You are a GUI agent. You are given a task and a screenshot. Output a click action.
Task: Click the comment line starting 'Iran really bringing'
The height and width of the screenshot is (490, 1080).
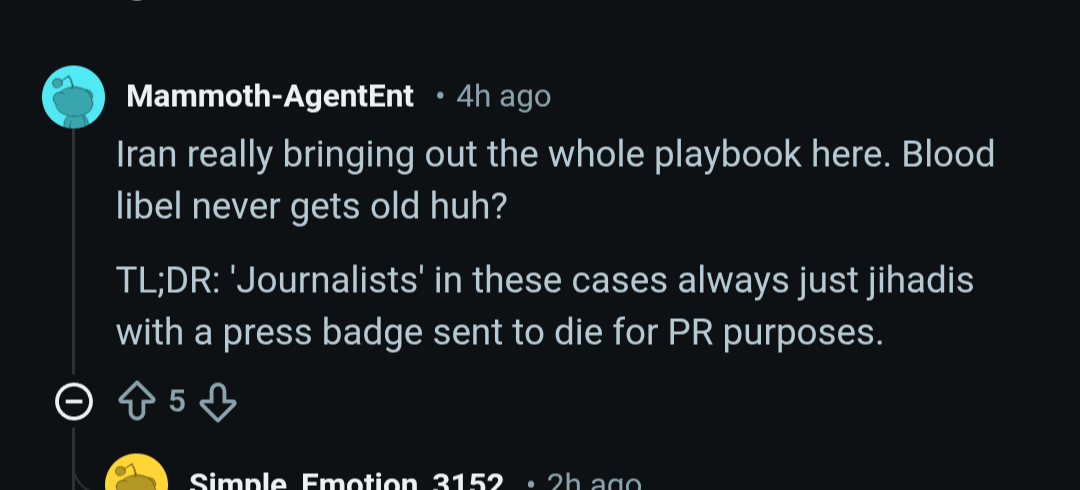coord(555,155)
